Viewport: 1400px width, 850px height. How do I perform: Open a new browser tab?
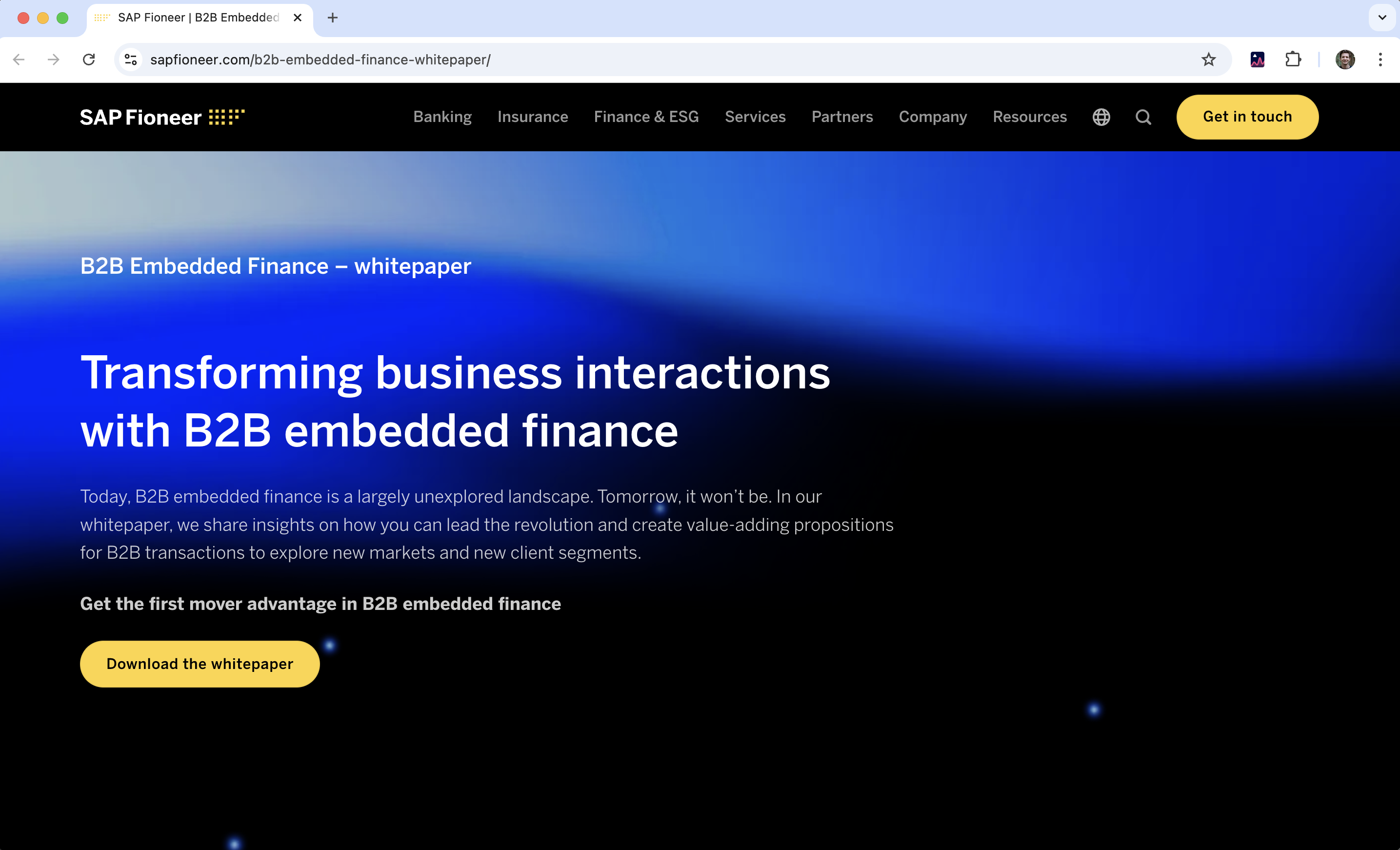click(332, 18)
